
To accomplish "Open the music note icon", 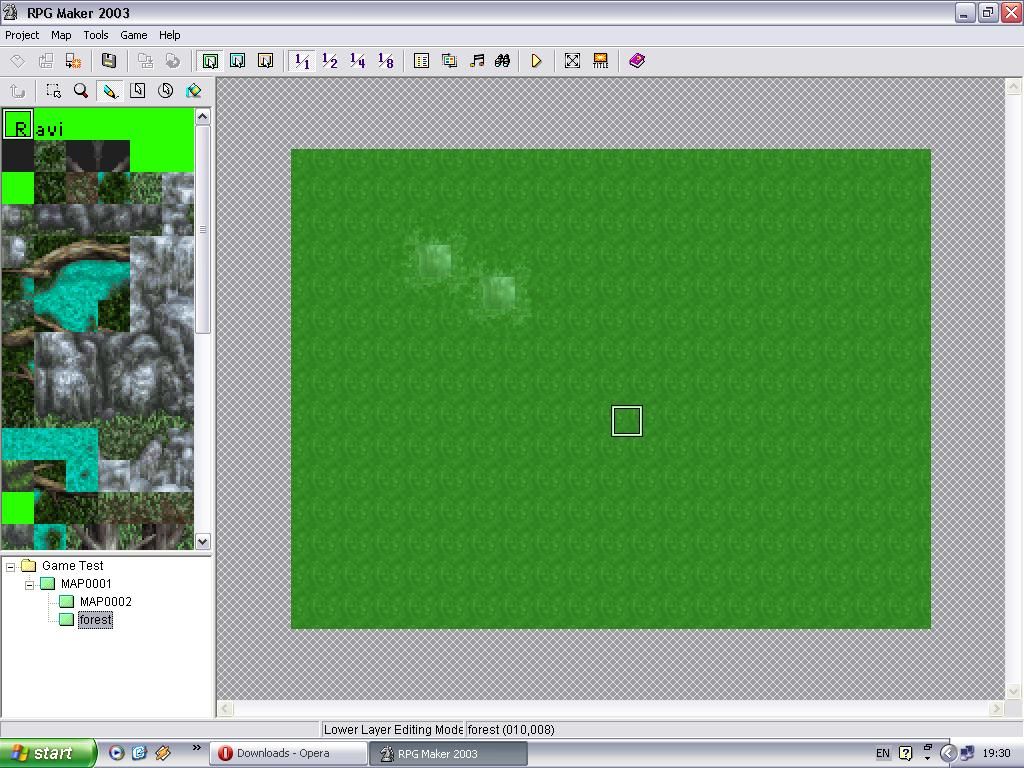I will pyautogui.click(x=477, y=61).
